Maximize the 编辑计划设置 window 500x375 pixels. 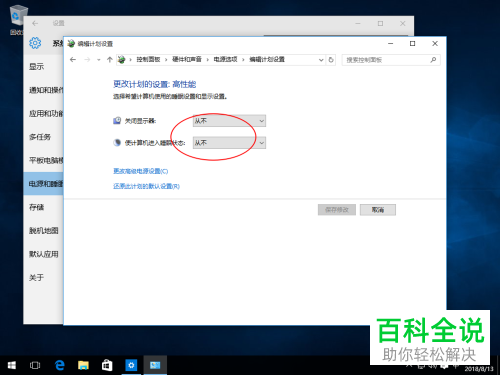412,44
